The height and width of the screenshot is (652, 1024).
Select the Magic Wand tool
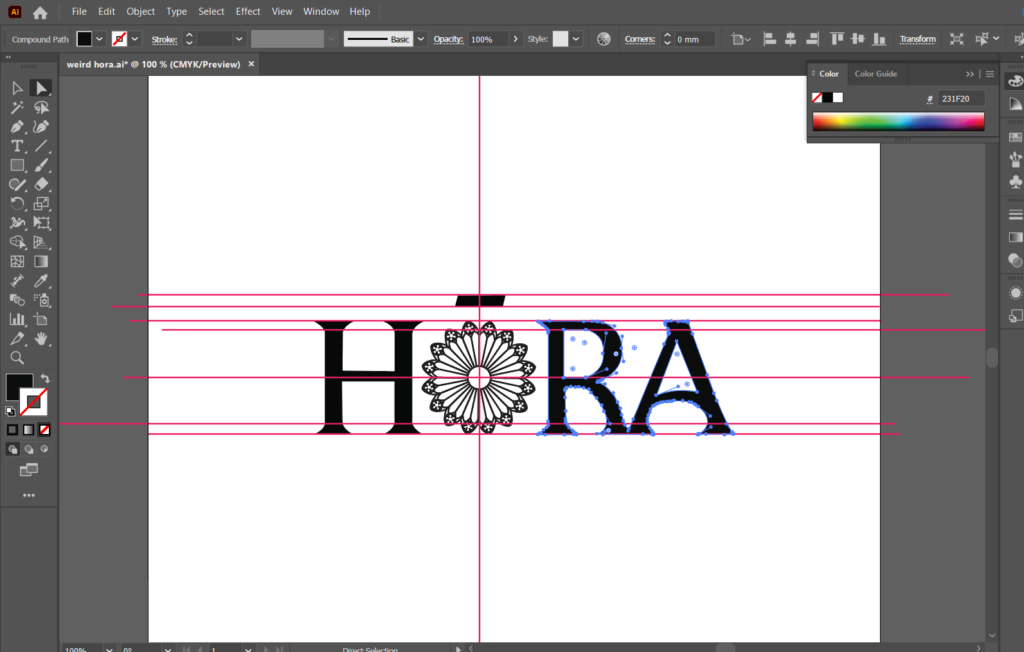coord(17,108)
